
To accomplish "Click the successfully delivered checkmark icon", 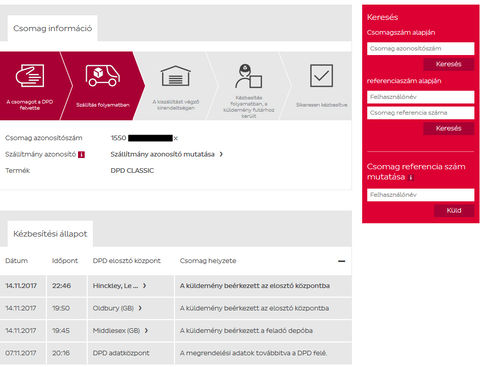I will (321, 76).
